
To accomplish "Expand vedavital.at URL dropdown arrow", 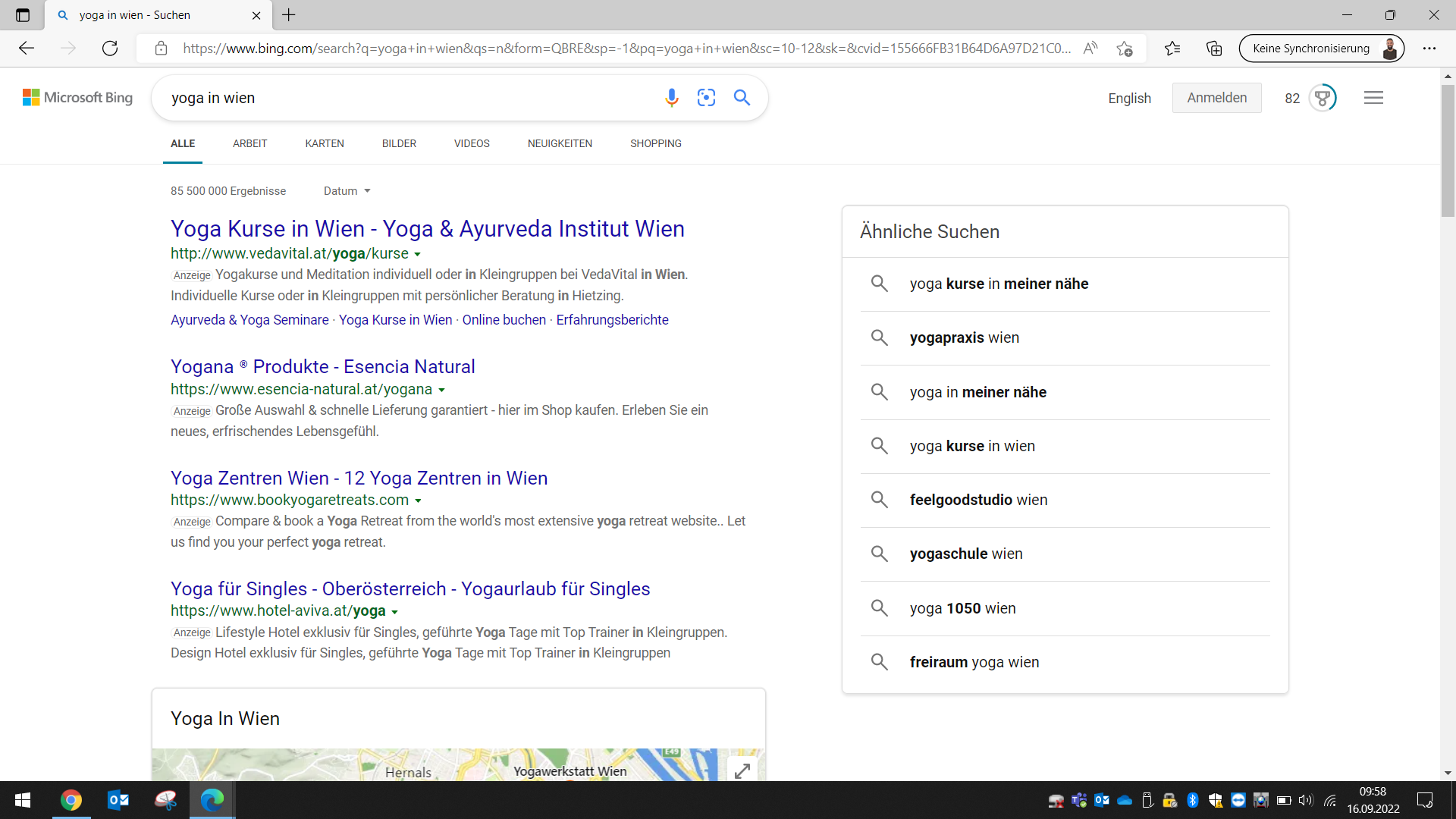I will (417, 255).
